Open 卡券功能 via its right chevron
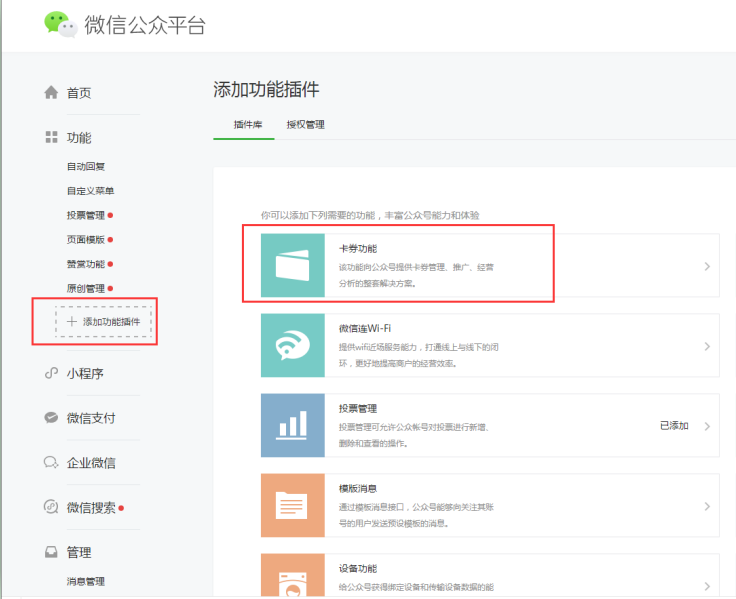Image resolution: width=736 pixels, height=599 pixels. [x=707, y=267]
